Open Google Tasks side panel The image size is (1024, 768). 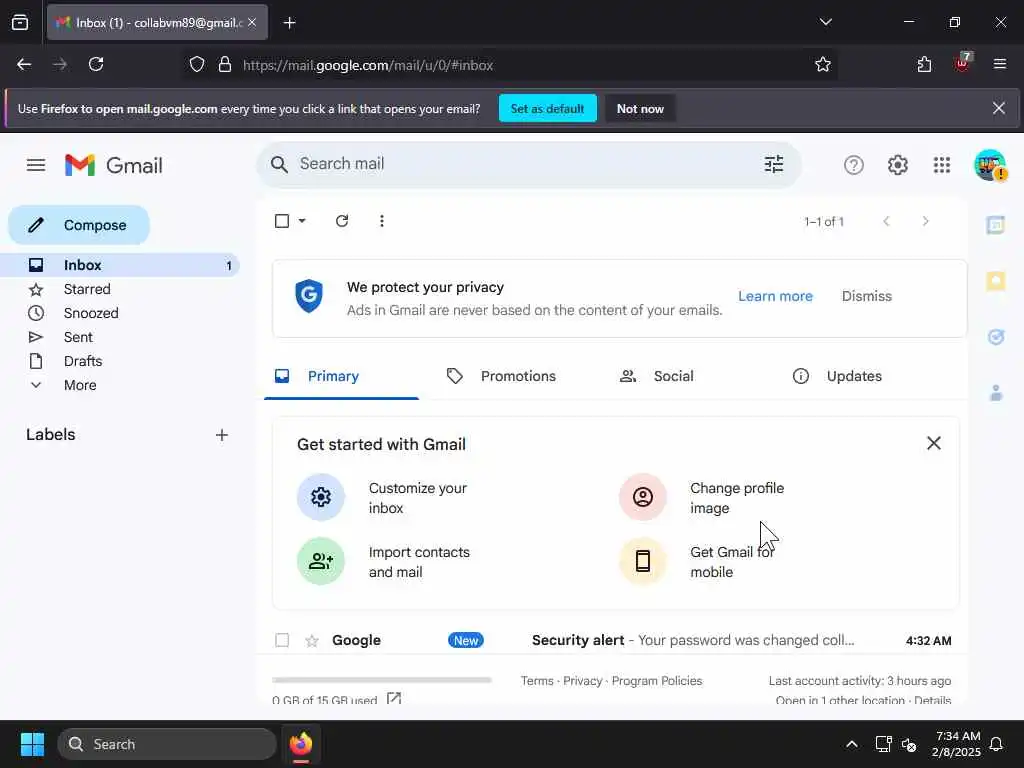click(x=995, y=337)
